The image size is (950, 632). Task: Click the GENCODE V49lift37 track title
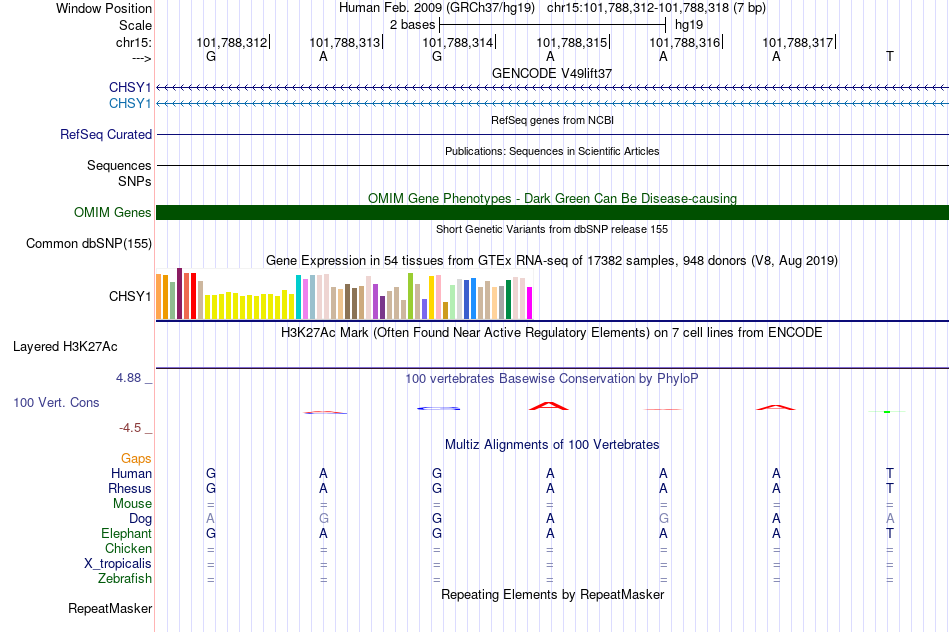pos(552,73)
